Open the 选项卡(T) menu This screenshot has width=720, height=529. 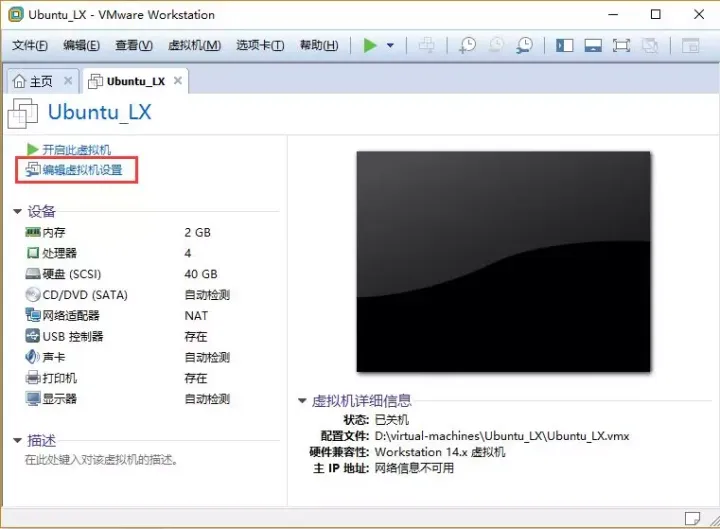(260, 45)
